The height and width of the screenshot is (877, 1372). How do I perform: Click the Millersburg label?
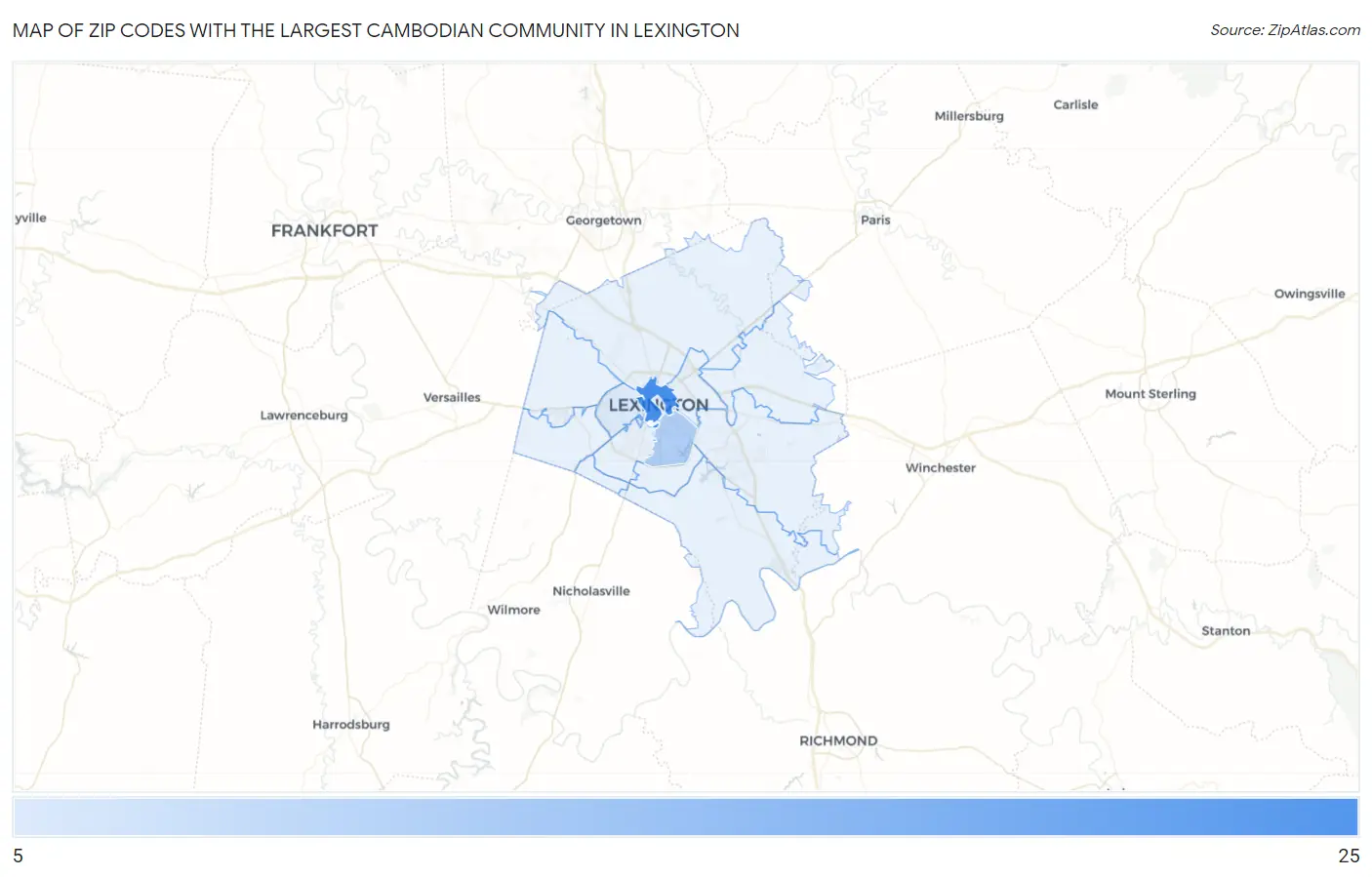[x=969, y=116]
